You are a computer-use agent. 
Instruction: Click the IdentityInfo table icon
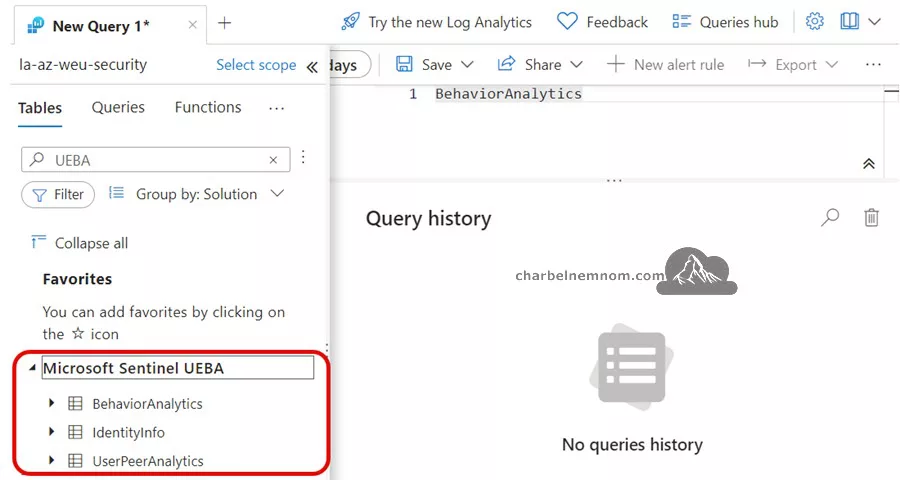pyautogui.click(x=75, y=432)
